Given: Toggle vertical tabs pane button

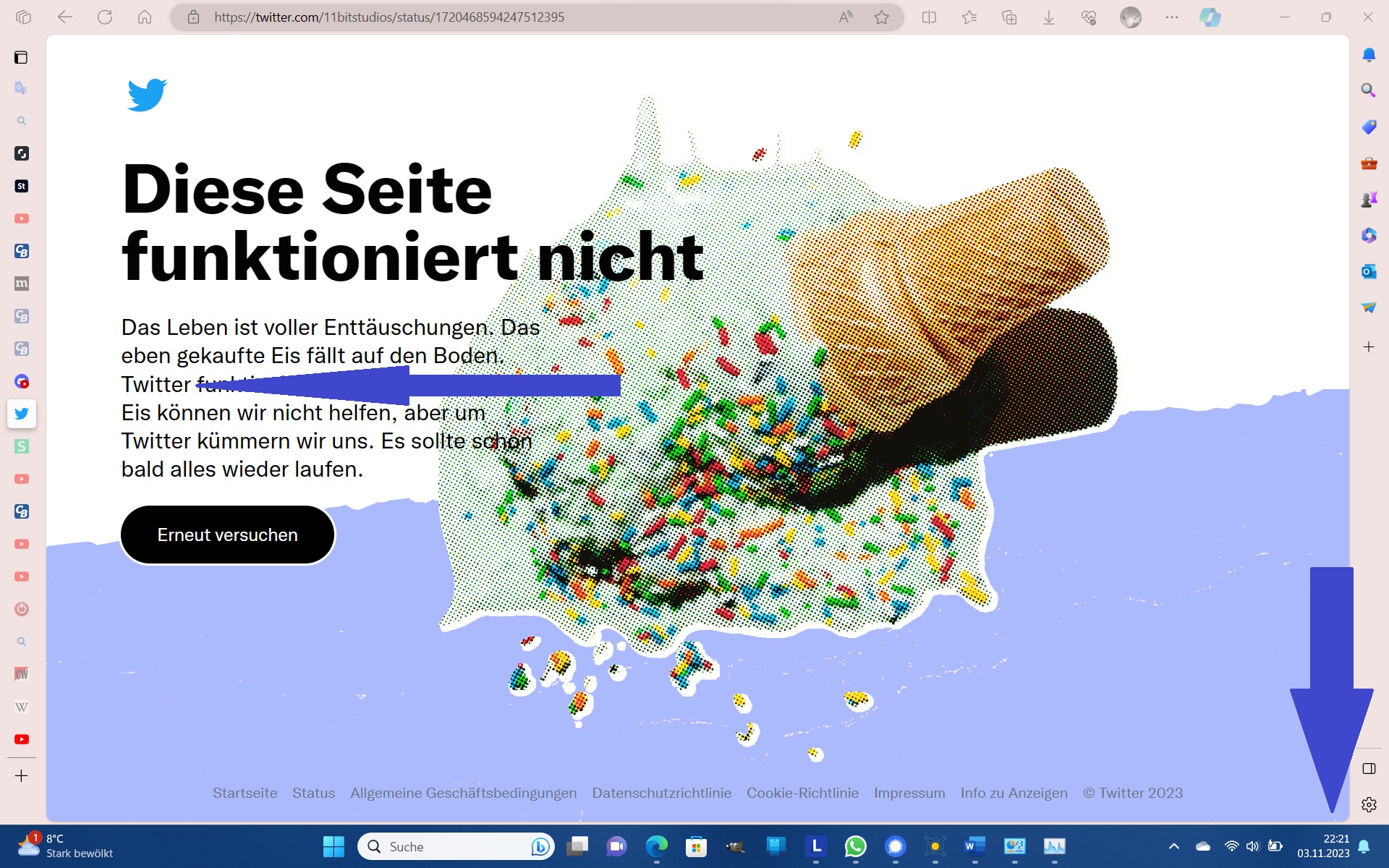Looking at the screenshot, I should [21, 57].
